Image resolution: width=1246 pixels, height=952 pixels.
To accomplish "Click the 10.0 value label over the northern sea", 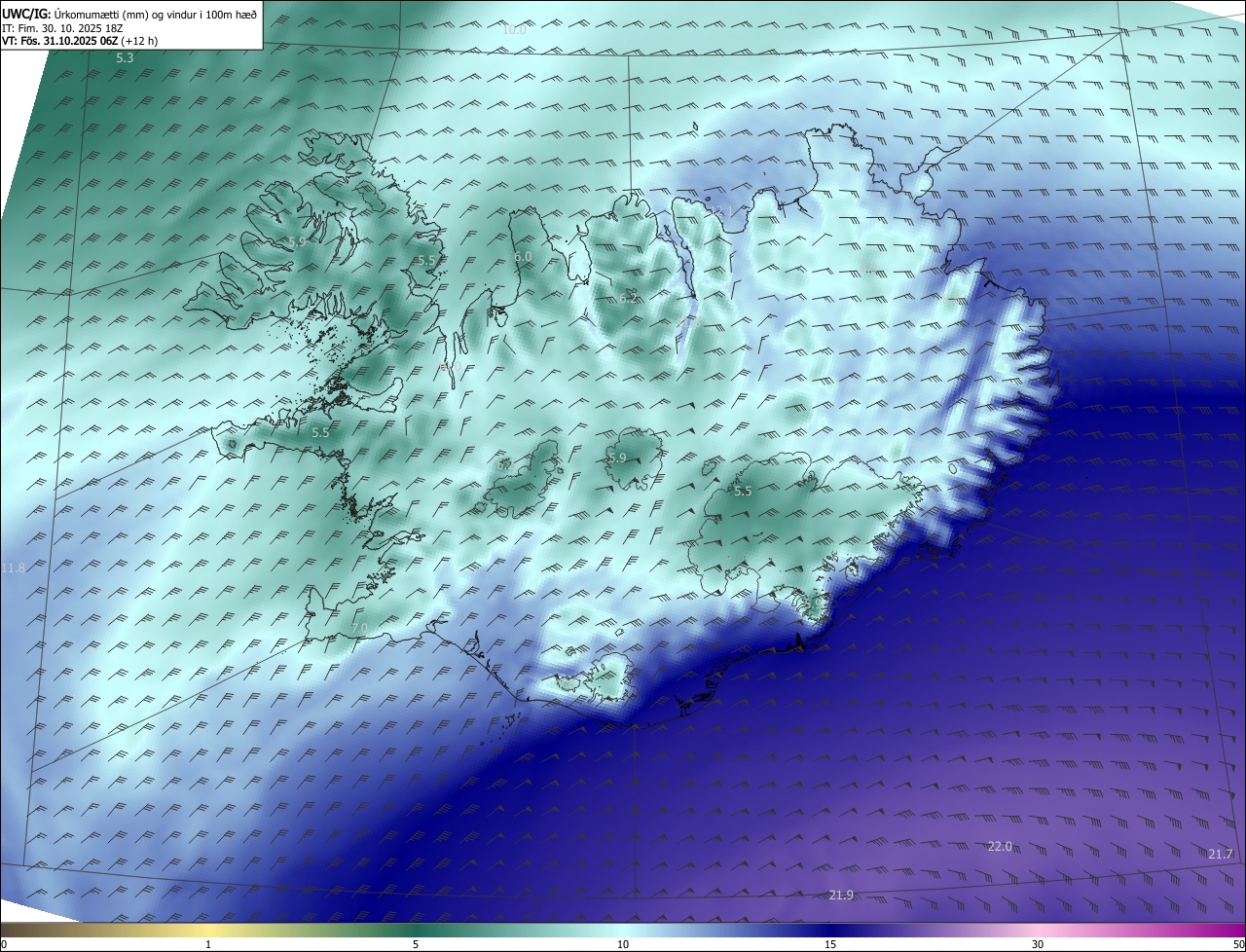I will [514, 29].
